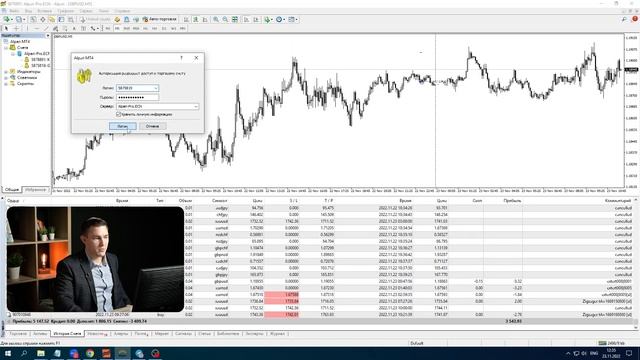
Task: Select the crosshair tool
Action: click(16, 29)
